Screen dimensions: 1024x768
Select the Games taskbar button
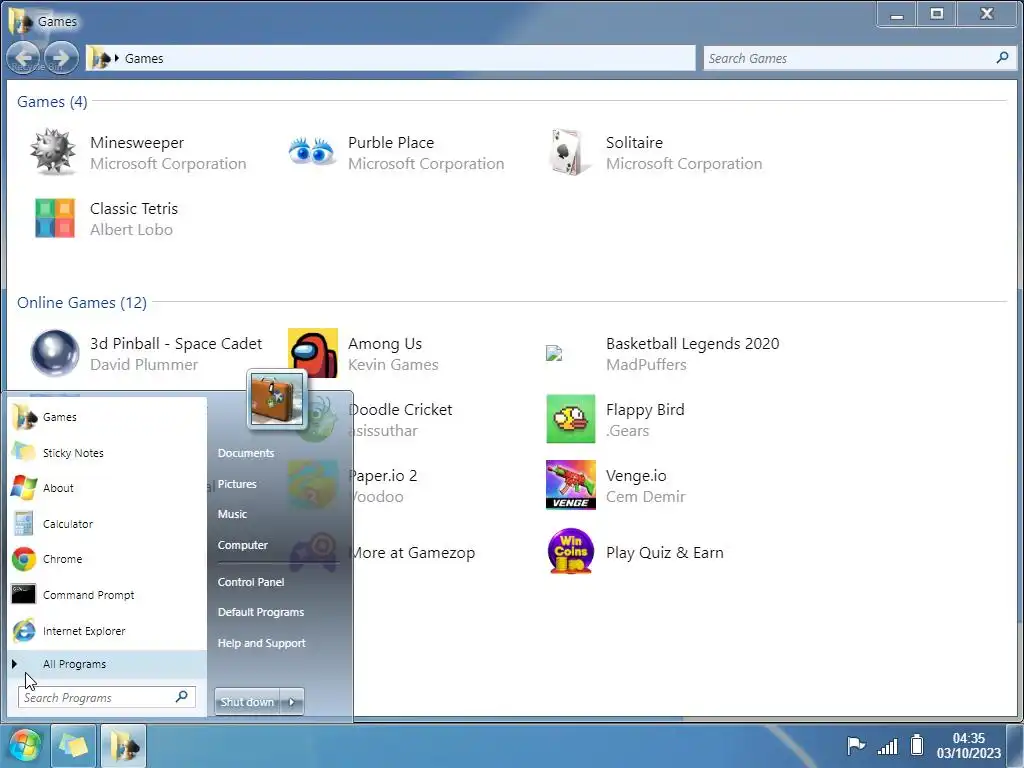click(x=123, y=745)
